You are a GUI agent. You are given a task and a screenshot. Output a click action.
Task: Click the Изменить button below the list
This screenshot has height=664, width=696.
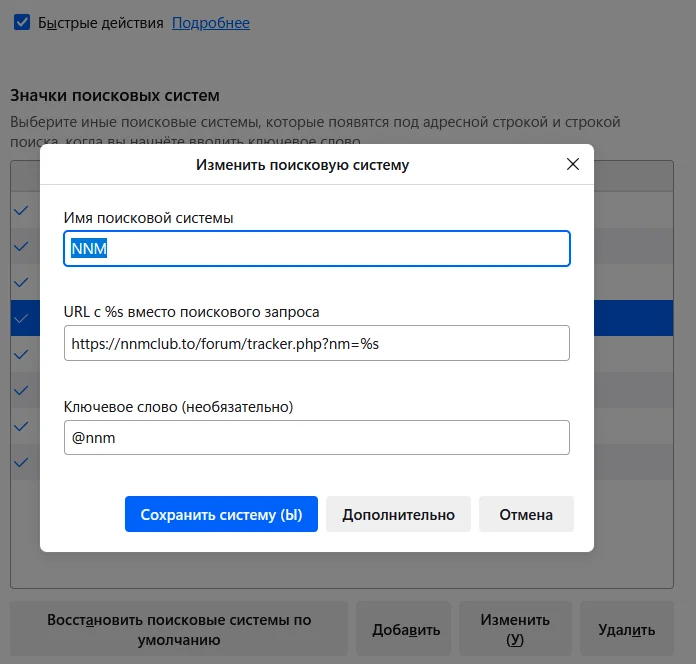[x=515, y=630]
